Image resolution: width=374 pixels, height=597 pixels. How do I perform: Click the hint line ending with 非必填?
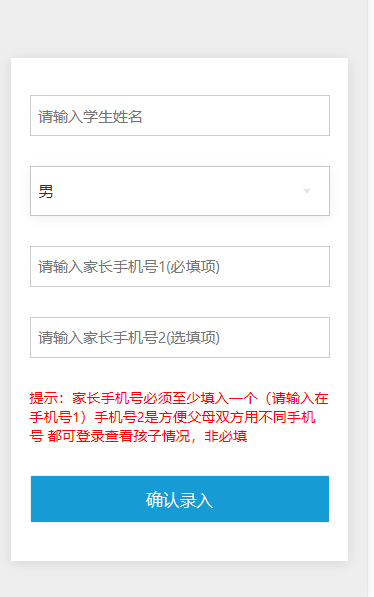[138, 436]
